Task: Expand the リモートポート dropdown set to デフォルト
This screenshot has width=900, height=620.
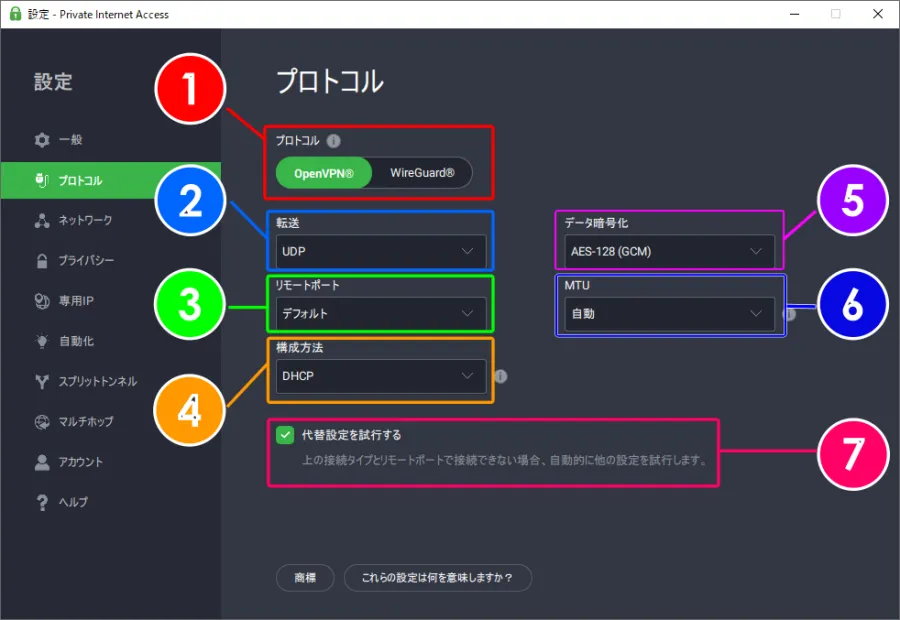Action: (x=381, y=313)
